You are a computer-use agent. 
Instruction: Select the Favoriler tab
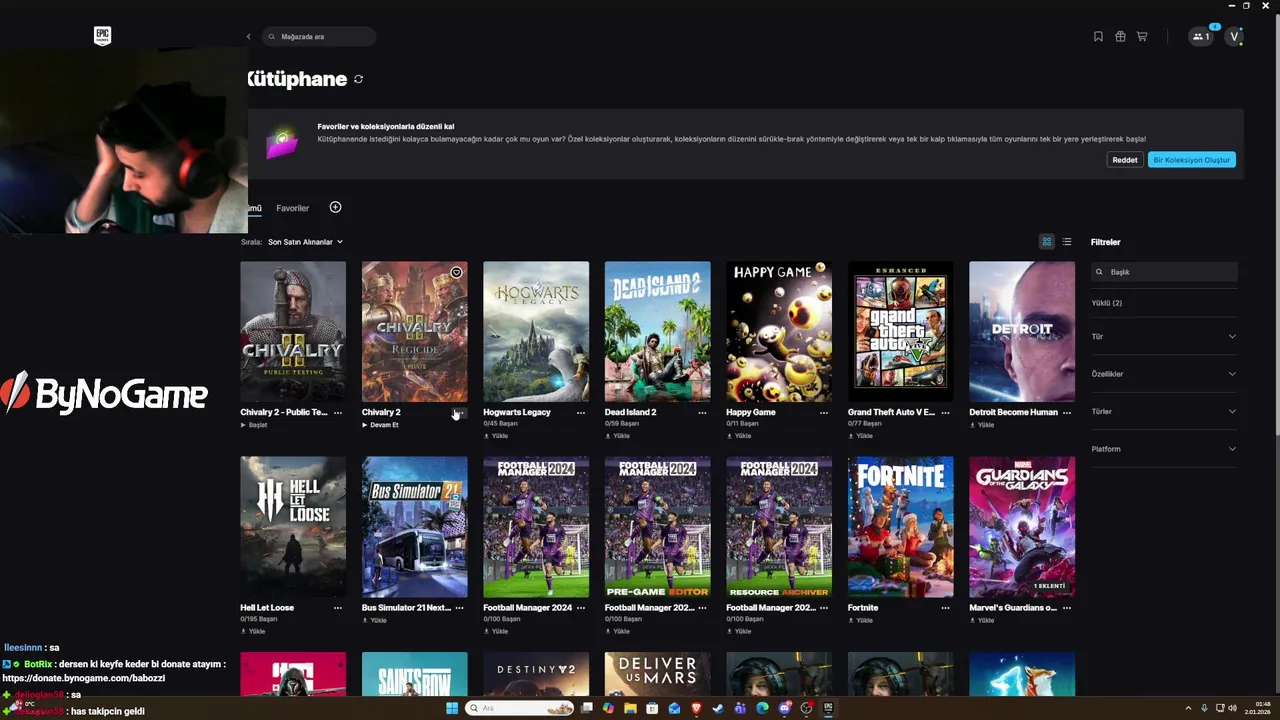(x=293, y=208)
